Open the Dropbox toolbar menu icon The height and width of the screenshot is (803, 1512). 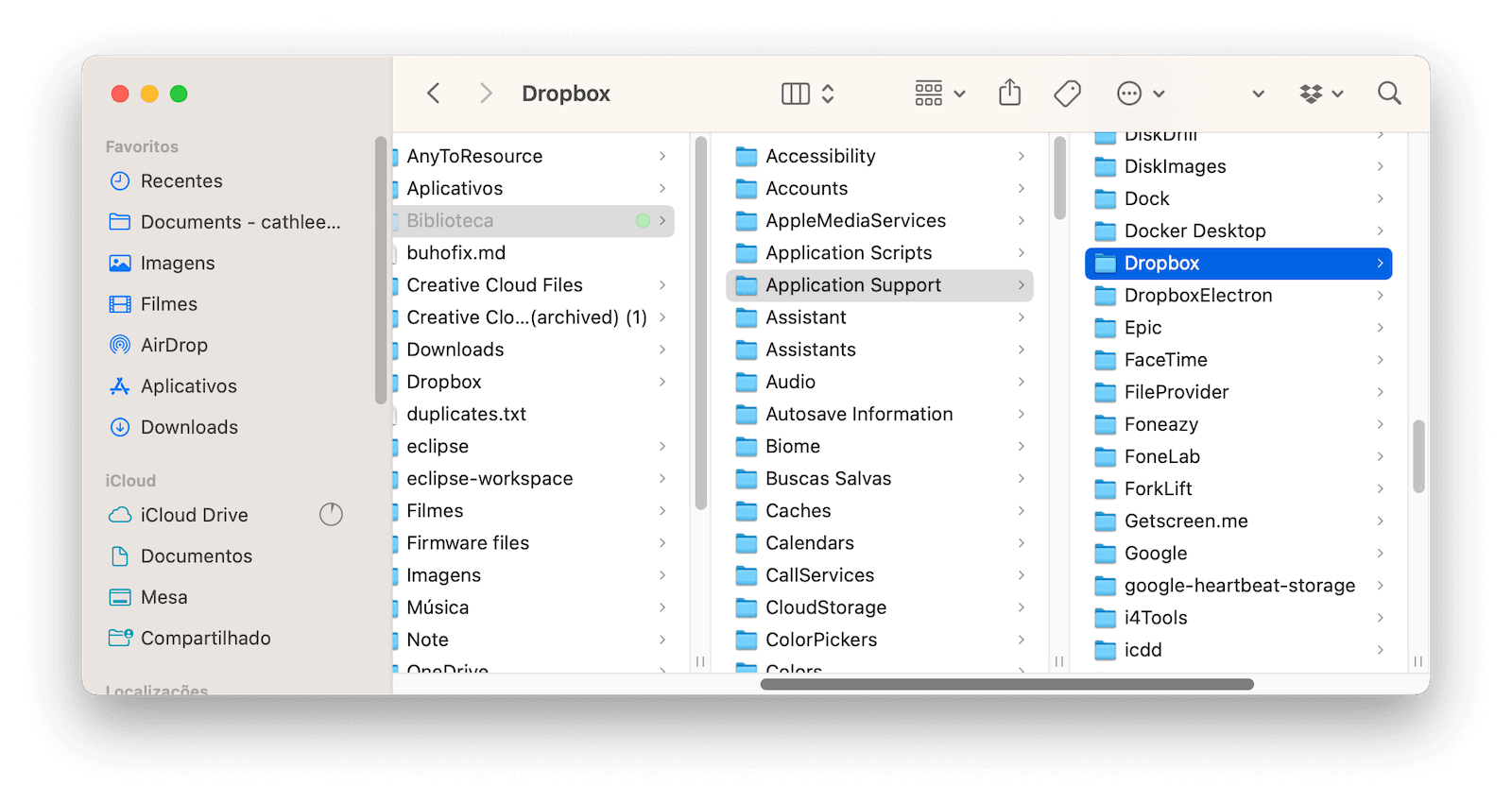(x=1321, y=94)
